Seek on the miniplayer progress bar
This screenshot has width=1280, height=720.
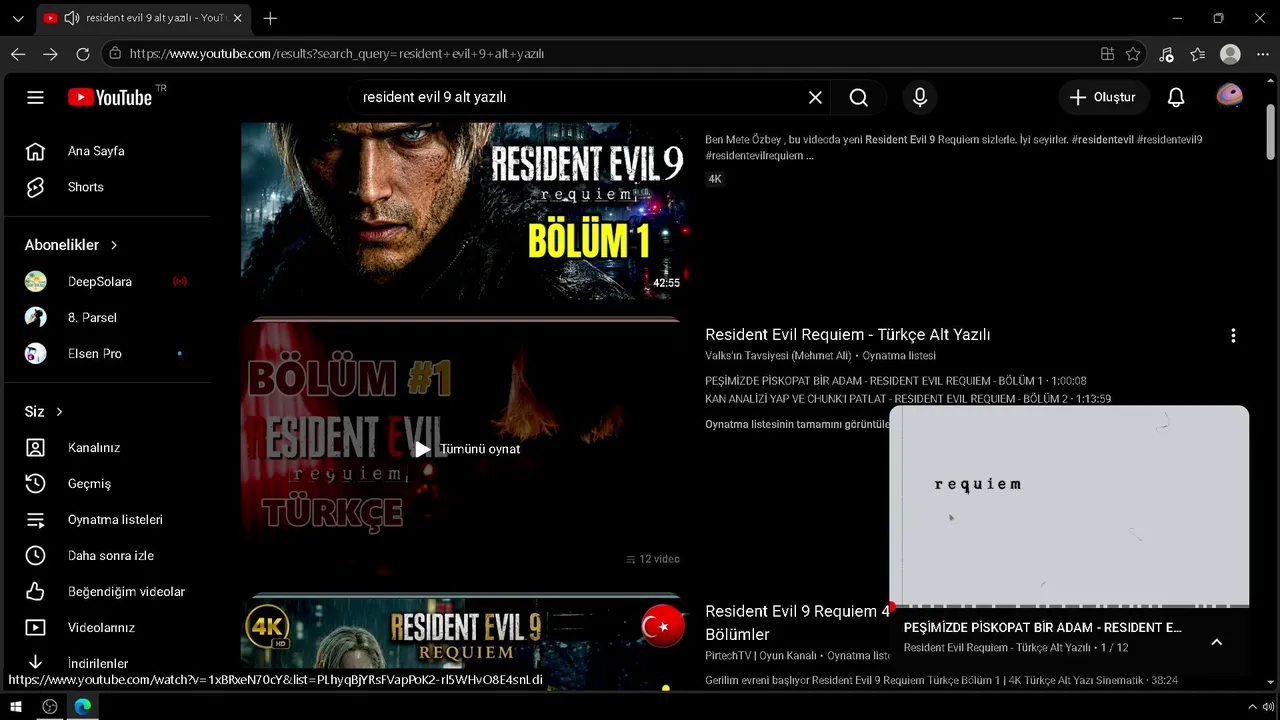coord(1069,606)
